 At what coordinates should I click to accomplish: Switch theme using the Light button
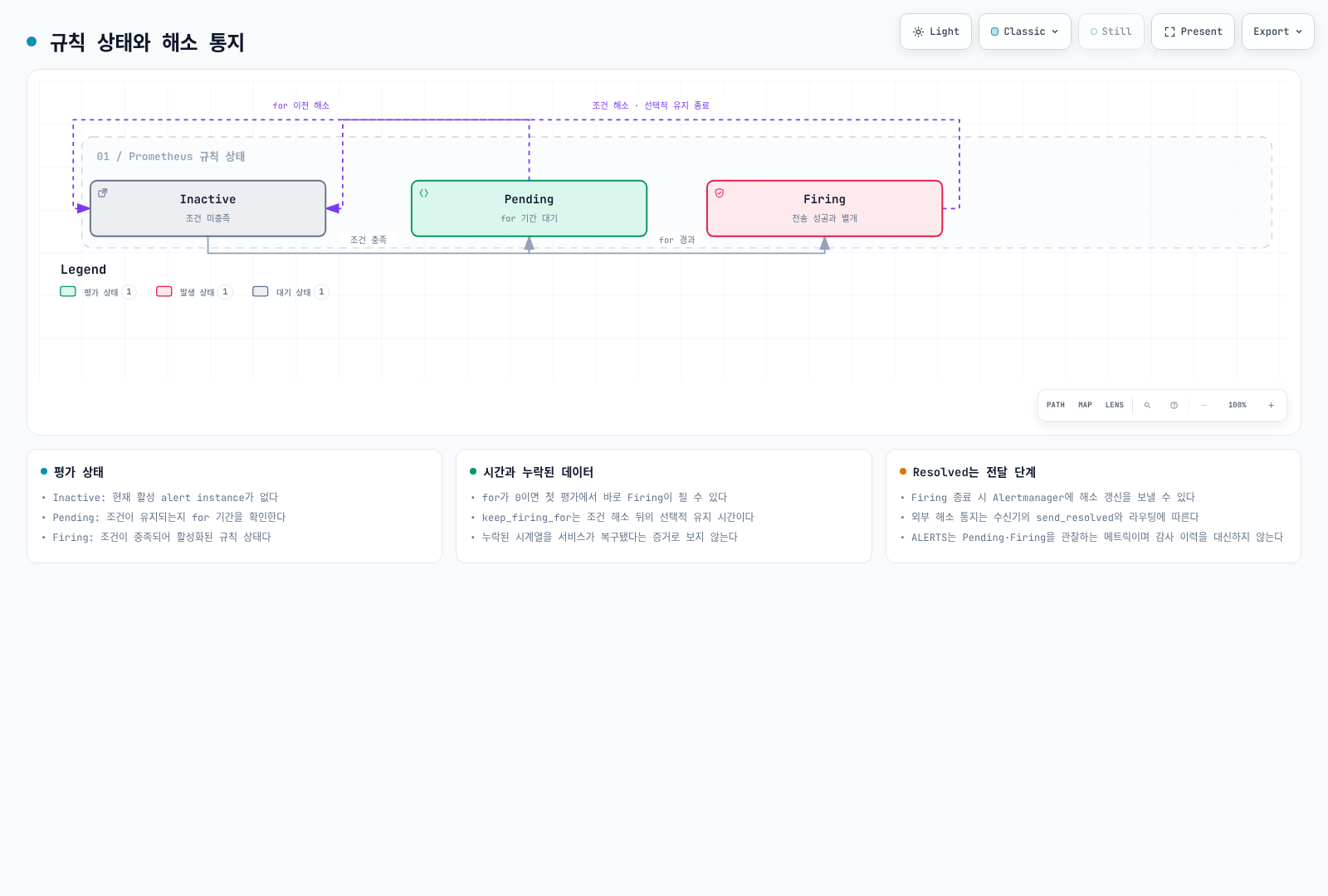(935, 32)
